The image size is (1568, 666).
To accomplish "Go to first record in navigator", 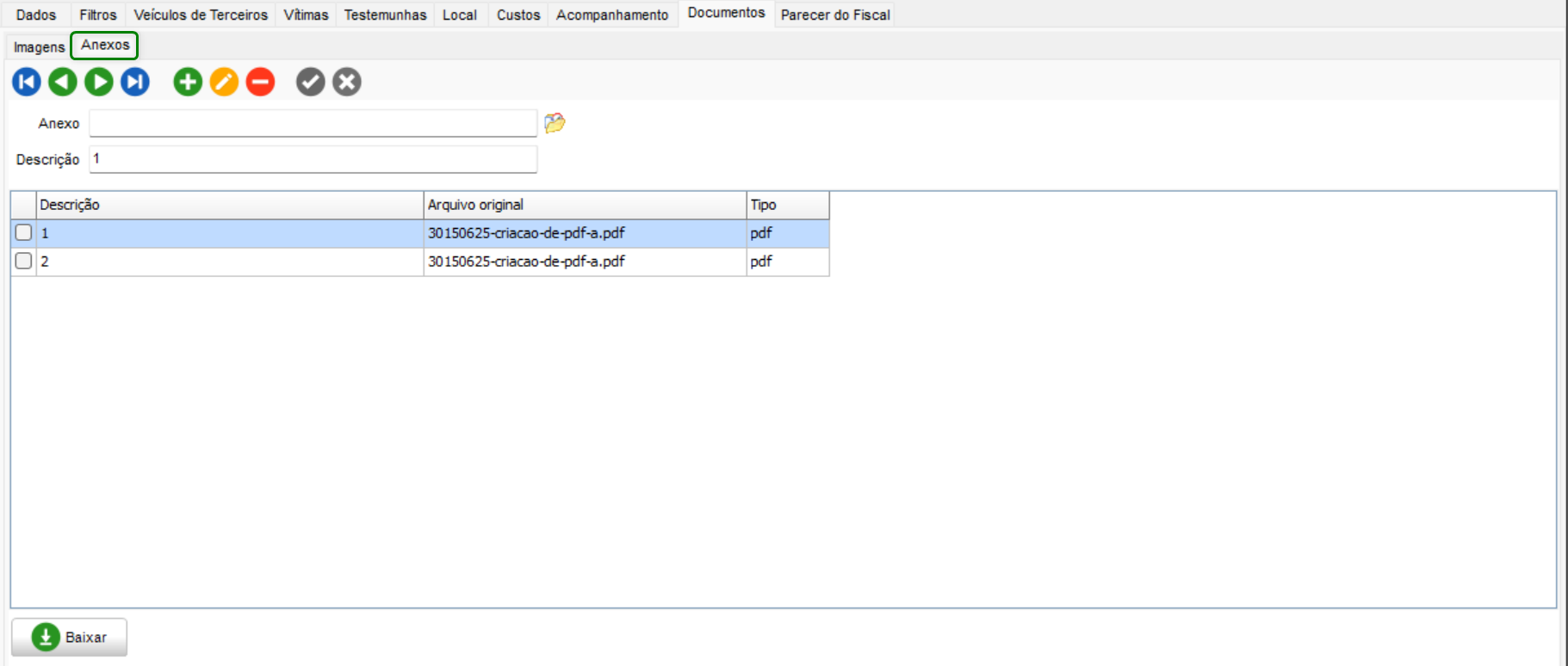I will [x=27, y=82].
